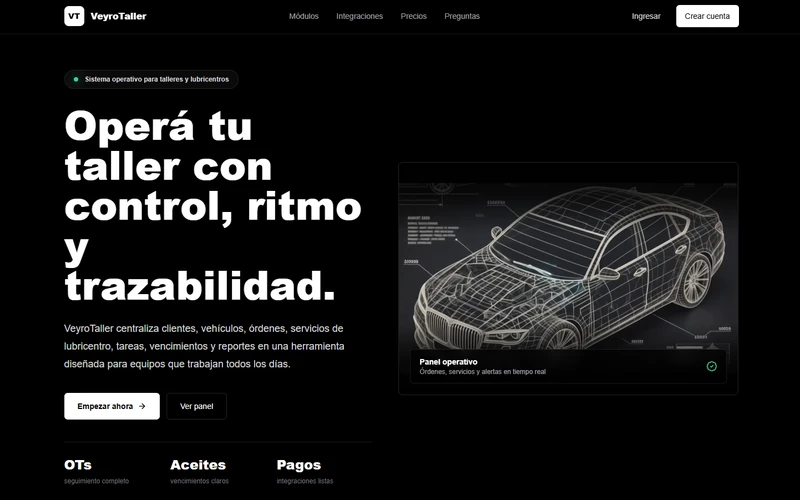The image size is (800, 500).
Task: Click the 'vencimientos claros' text
Action: [x=199, y=481]
